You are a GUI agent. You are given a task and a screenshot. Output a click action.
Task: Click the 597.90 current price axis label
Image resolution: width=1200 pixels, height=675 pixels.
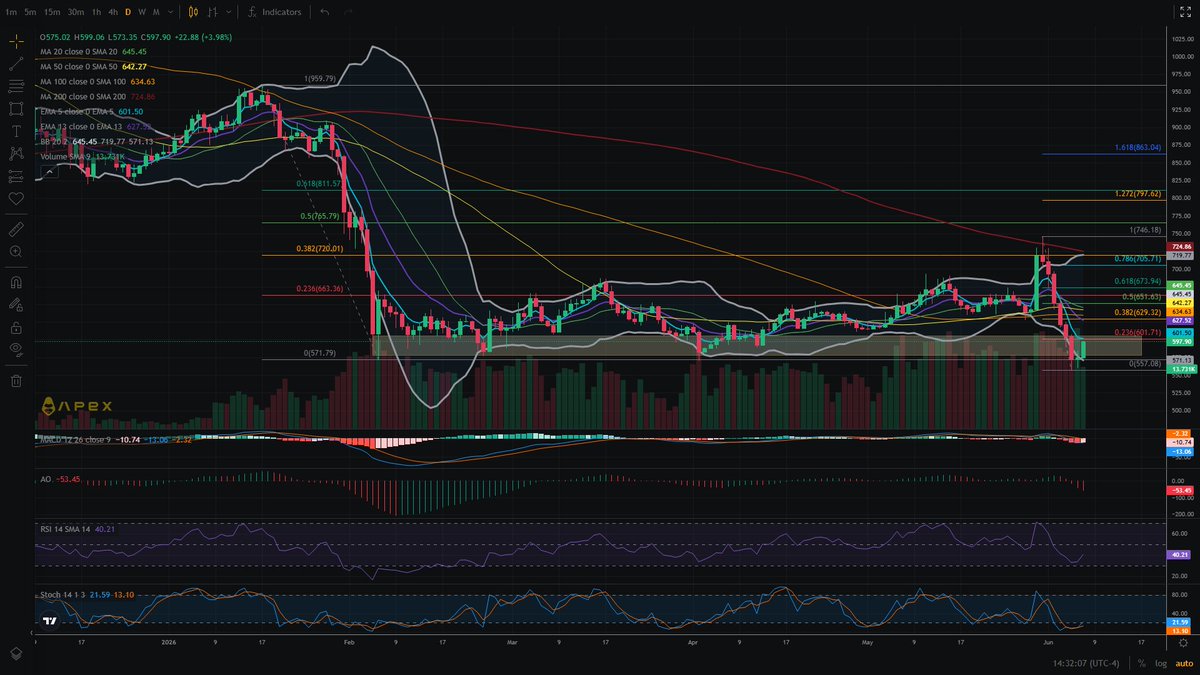coord(1179,341)
